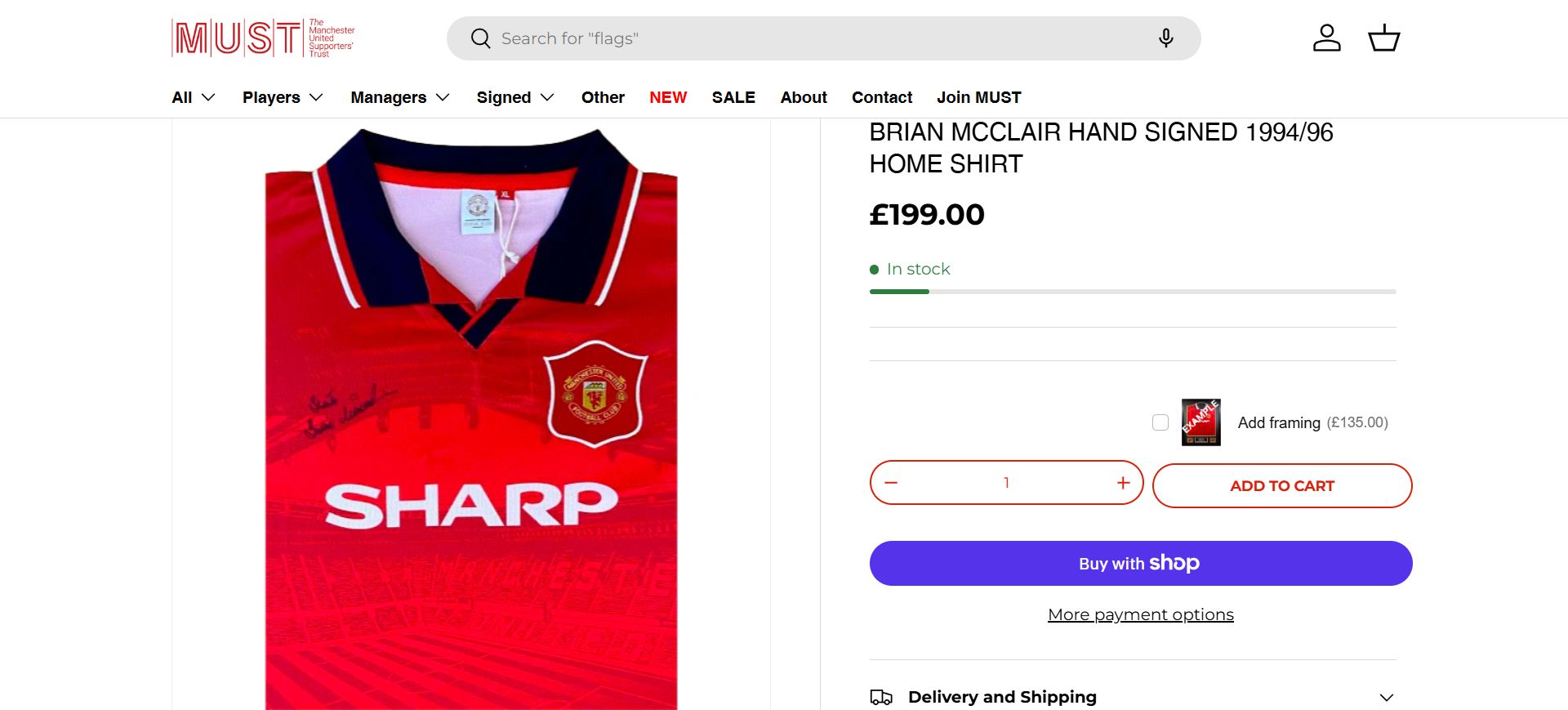The image size is (1568, 710).
Task: Open the shopping basket icon
Action: 1383,38
